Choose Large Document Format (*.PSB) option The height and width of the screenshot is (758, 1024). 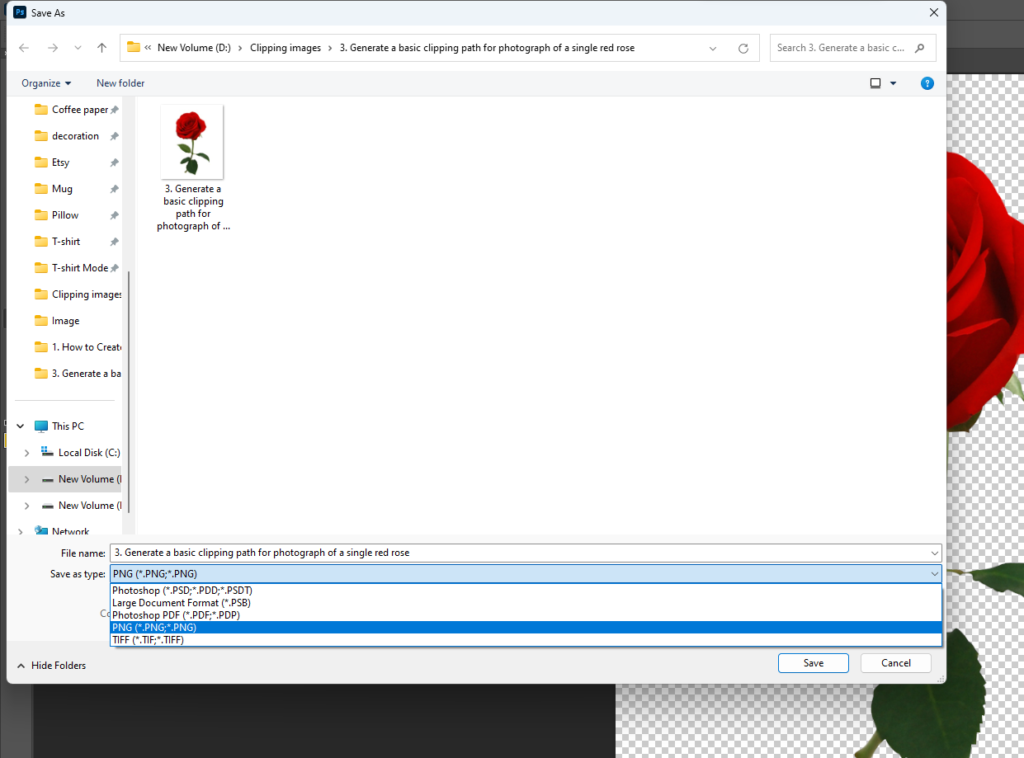pos(526,603)
